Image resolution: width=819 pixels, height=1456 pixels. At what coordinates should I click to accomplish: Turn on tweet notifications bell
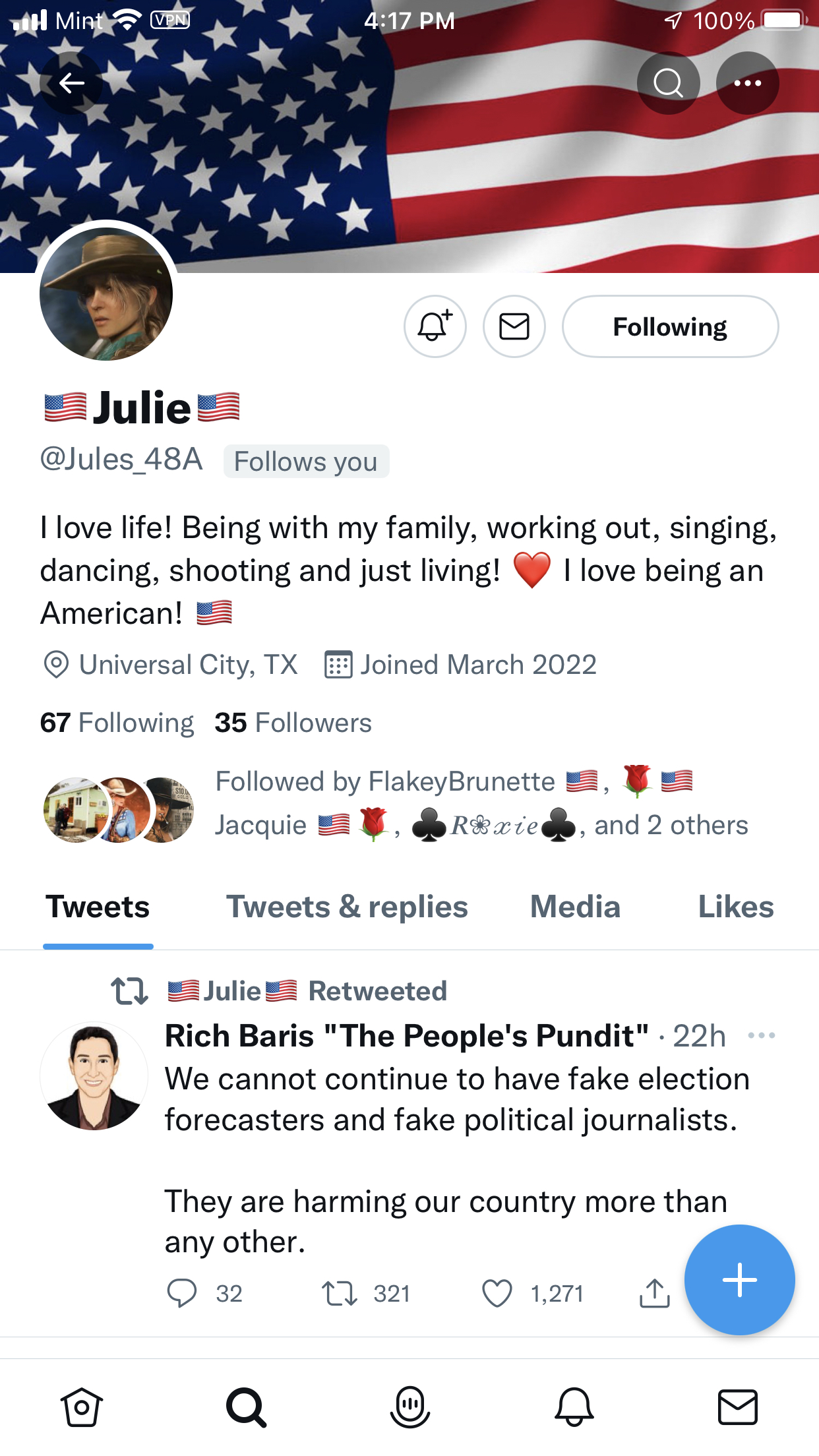(435, 326)
